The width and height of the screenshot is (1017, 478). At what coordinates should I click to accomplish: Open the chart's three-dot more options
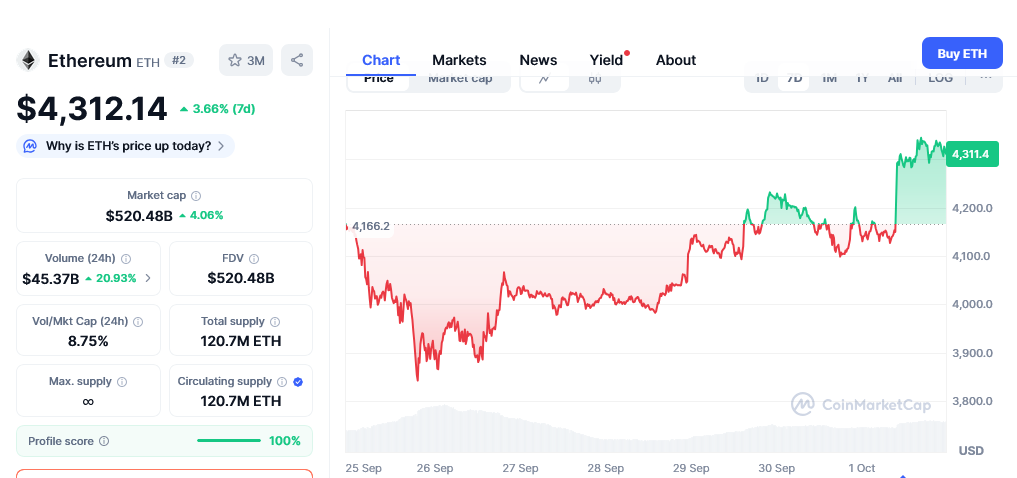[x=986, y=80]
